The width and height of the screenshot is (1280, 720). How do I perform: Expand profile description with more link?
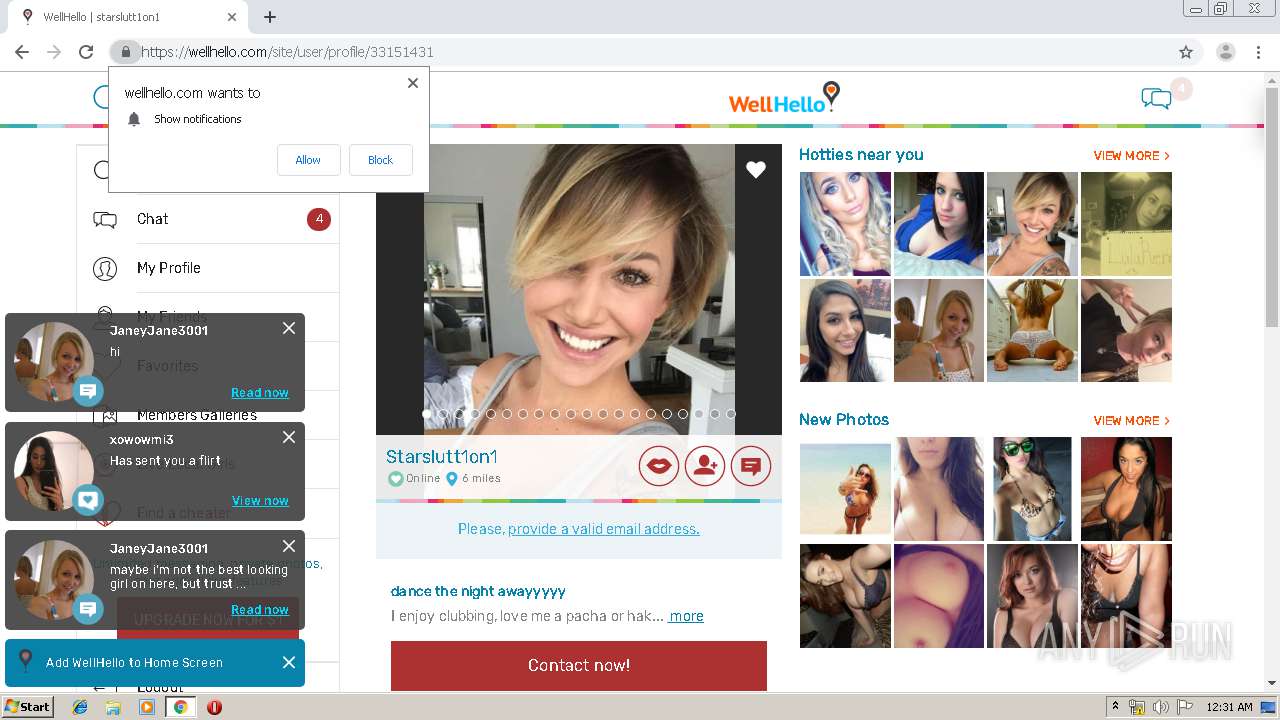[x=686, y=616]
